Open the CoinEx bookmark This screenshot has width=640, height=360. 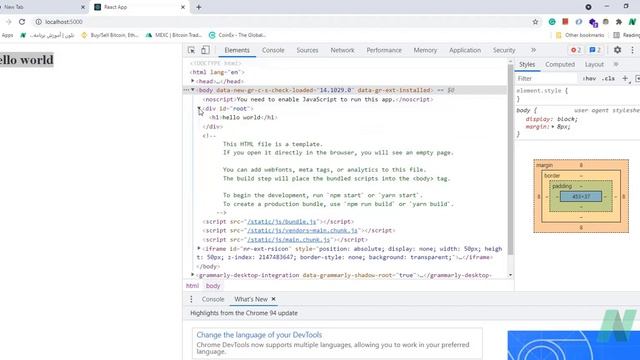pos(238,35)
